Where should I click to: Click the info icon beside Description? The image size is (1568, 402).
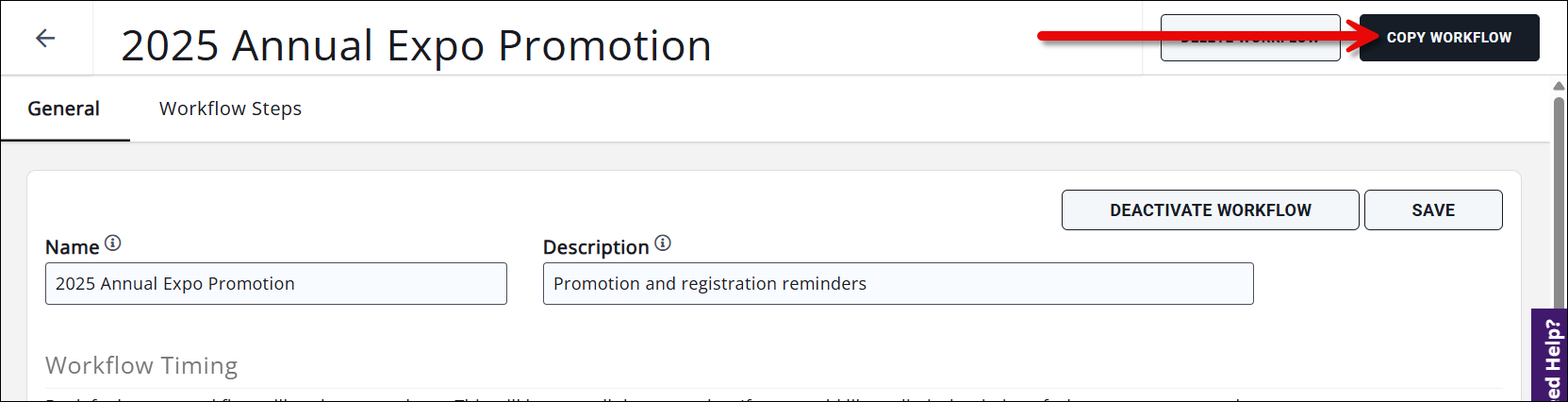pyautogui.click(x=663, y=243)
